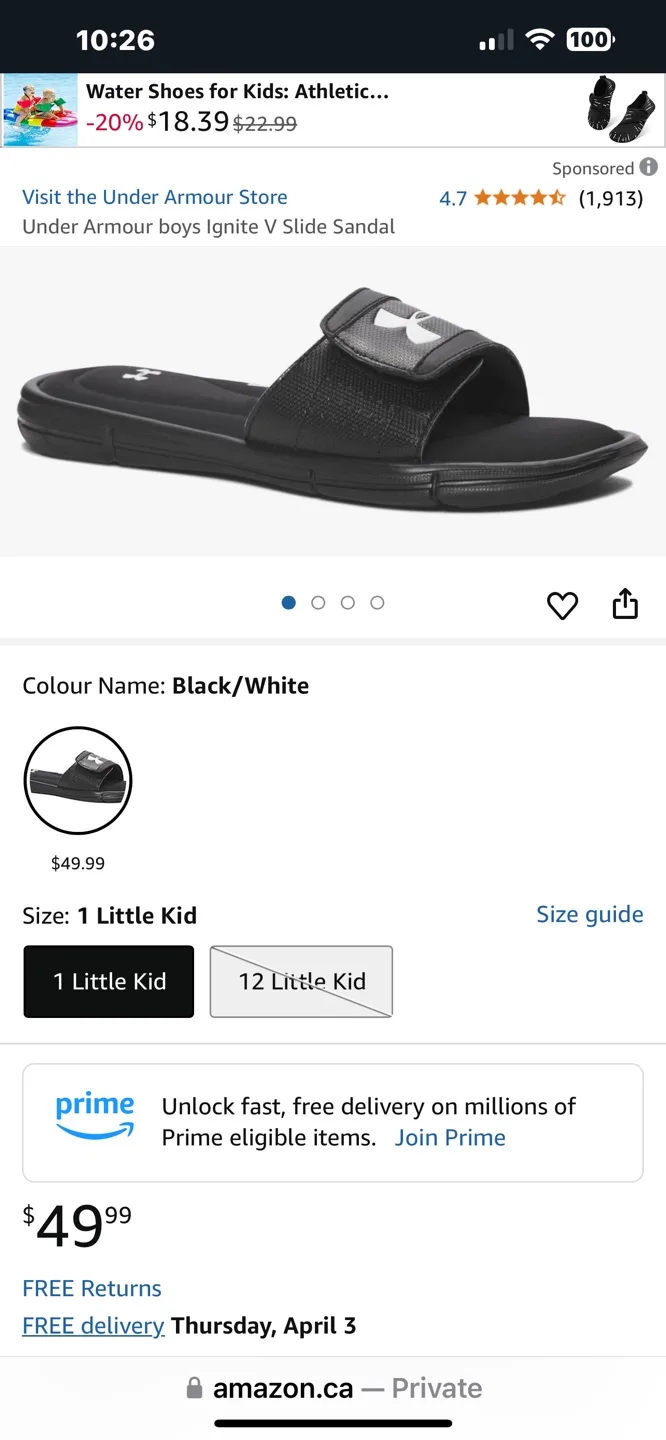This screenshot has width=666, height=1440.
Task: Open the share icon for this product
Action: 625,603
